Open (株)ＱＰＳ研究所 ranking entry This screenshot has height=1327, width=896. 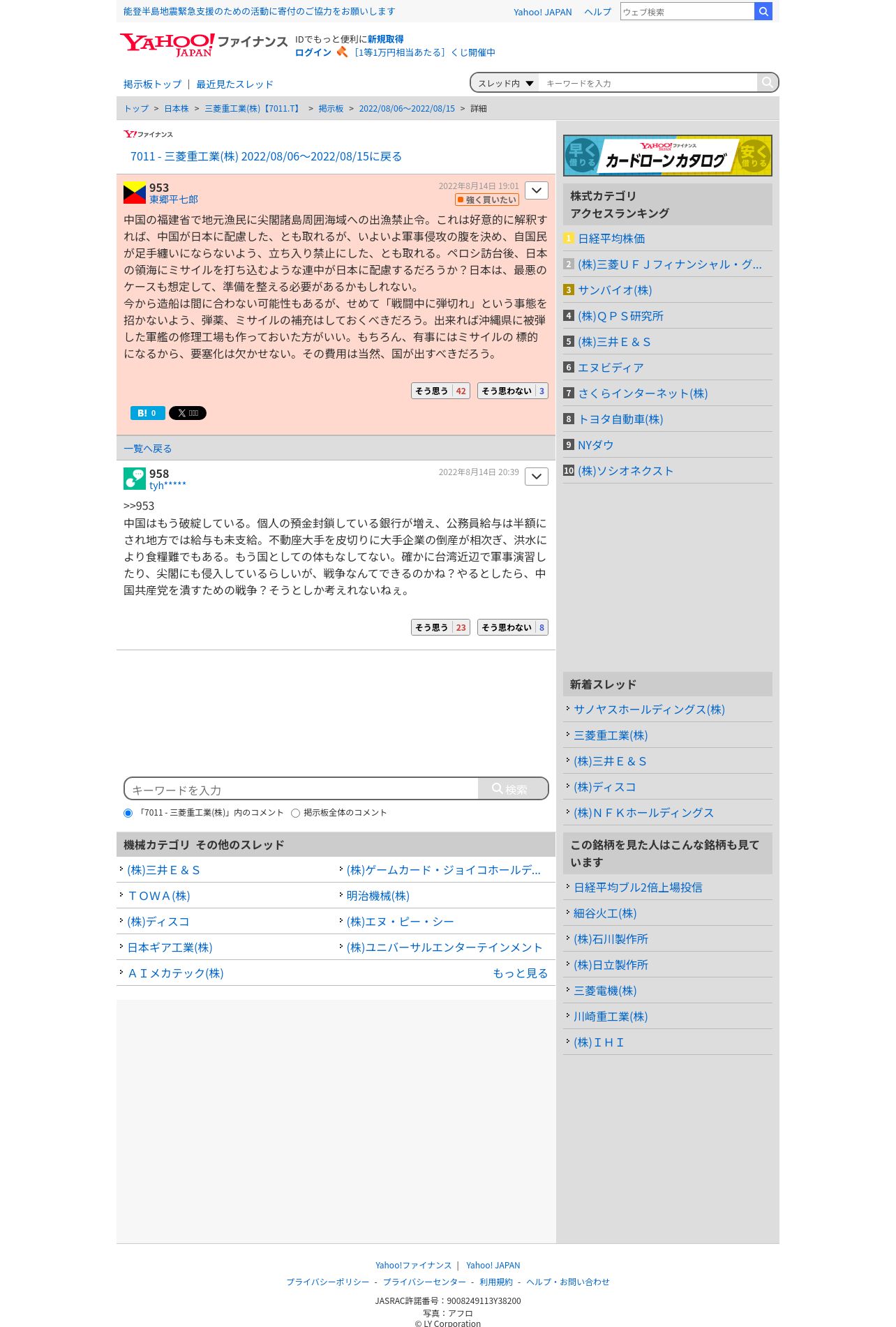620,316
